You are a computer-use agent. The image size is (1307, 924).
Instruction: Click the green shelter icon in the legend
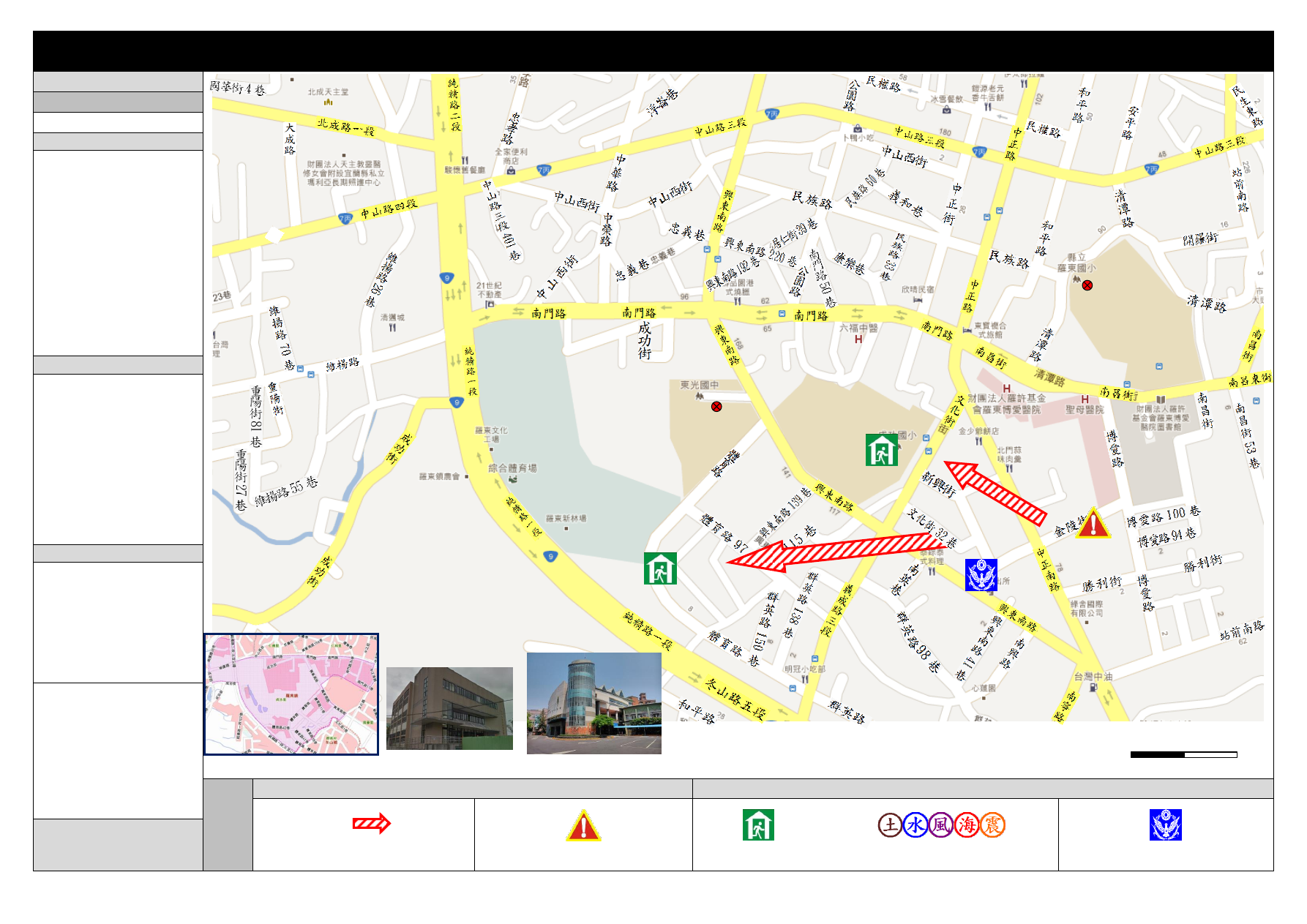pyautogui.click(x=758, y=825)
